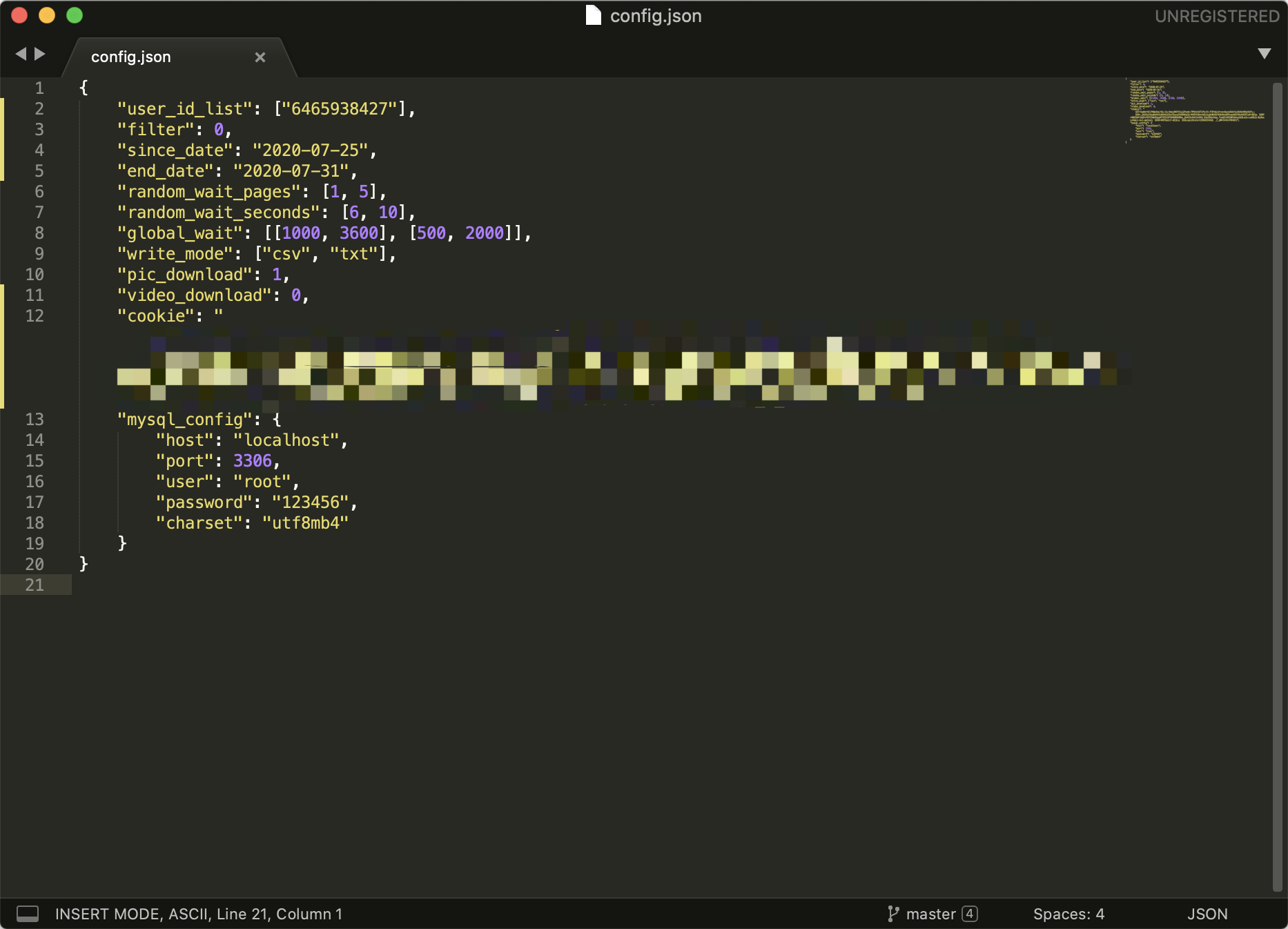The image size is (1288, 929).
Task: Click the "txt" write mode value
Action: pyautogui.click(x=353, y=254)
